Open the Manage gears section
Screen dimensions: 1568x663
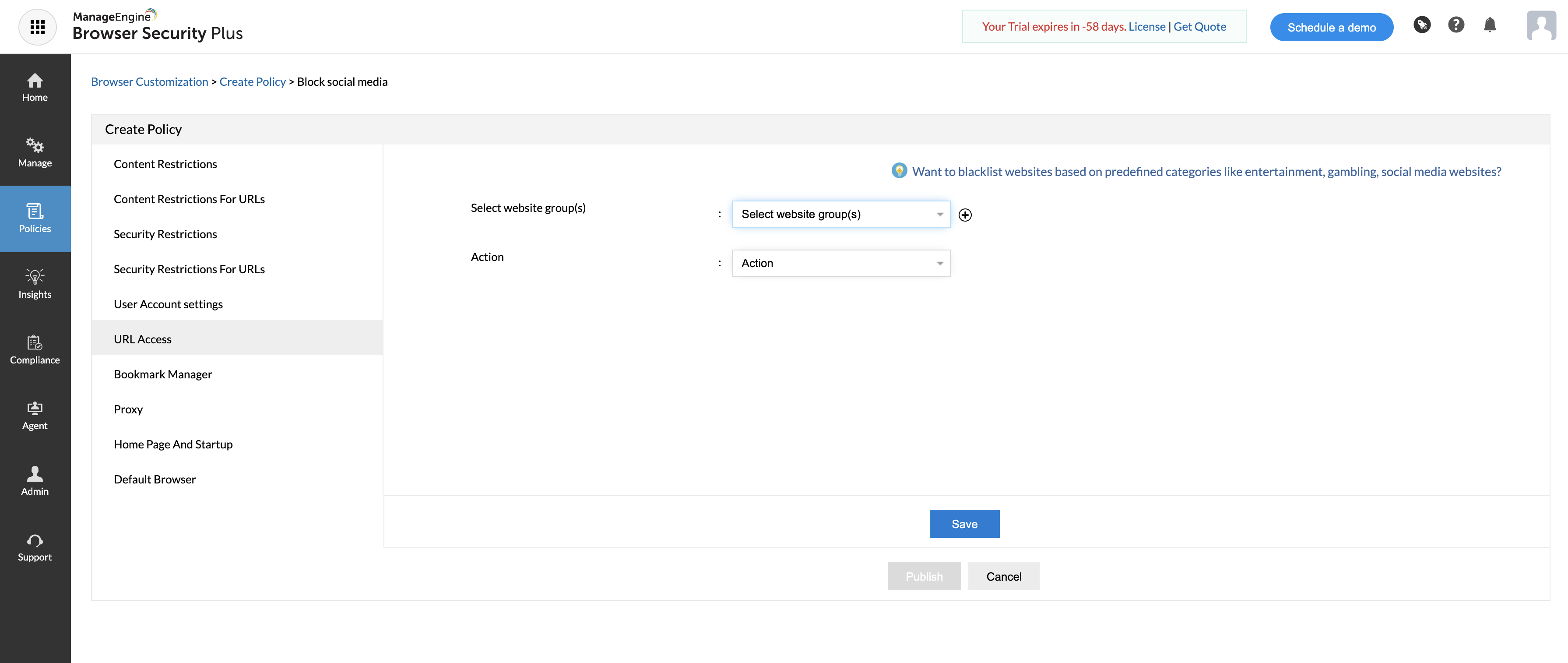35,153
